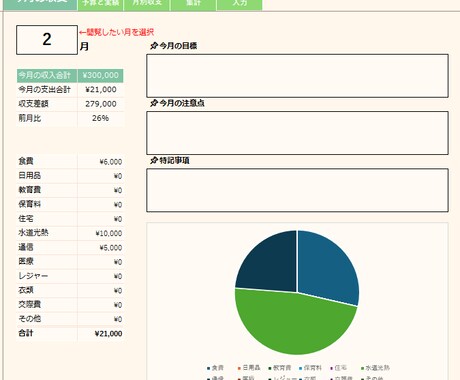Click the pin icon beside 特記事項
Image resolution: width=460 pixels, height=380 pixels.
[x=154, y=161]
